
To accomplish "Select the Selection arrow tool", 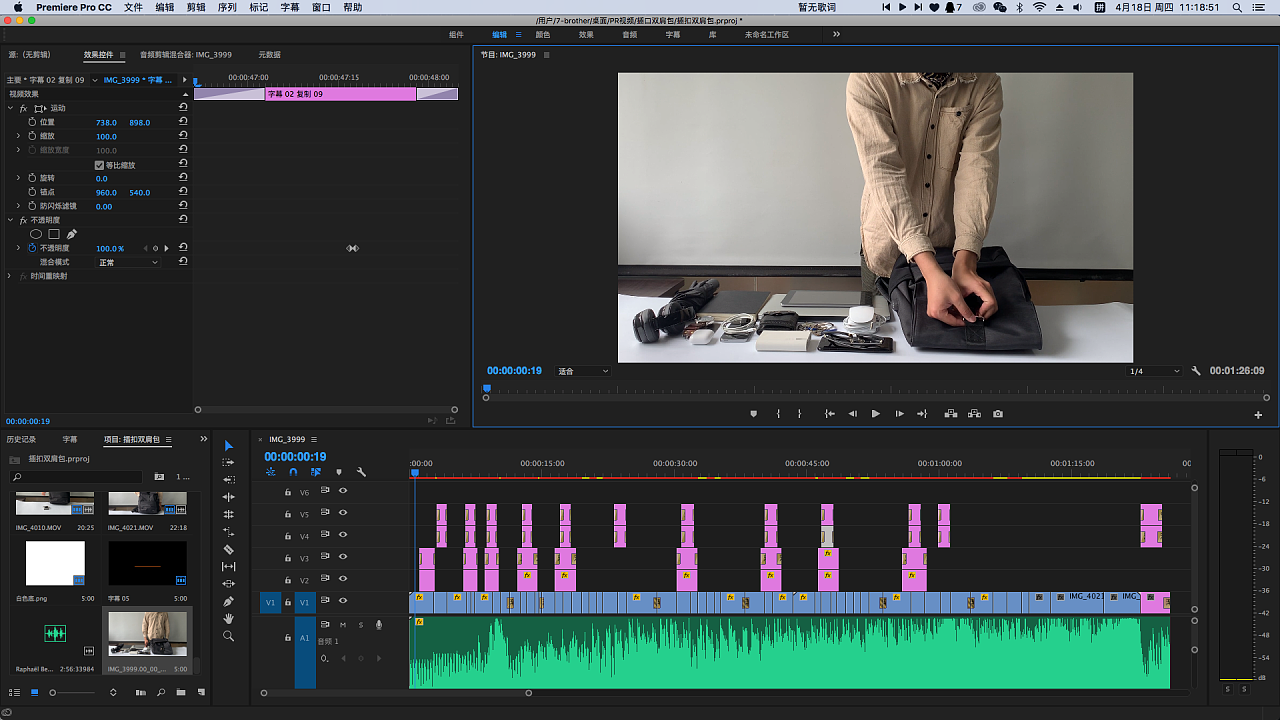I will (228, 446).
